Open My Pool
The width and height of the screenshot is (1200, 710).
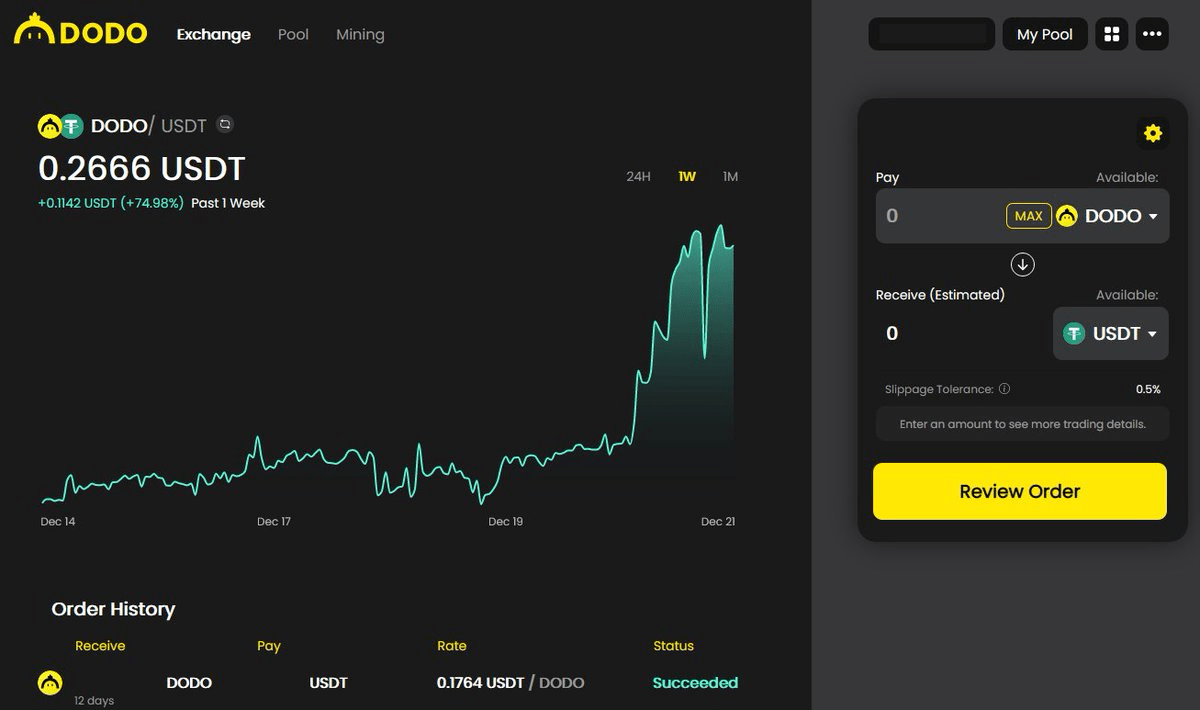[x=1045, y=34]
